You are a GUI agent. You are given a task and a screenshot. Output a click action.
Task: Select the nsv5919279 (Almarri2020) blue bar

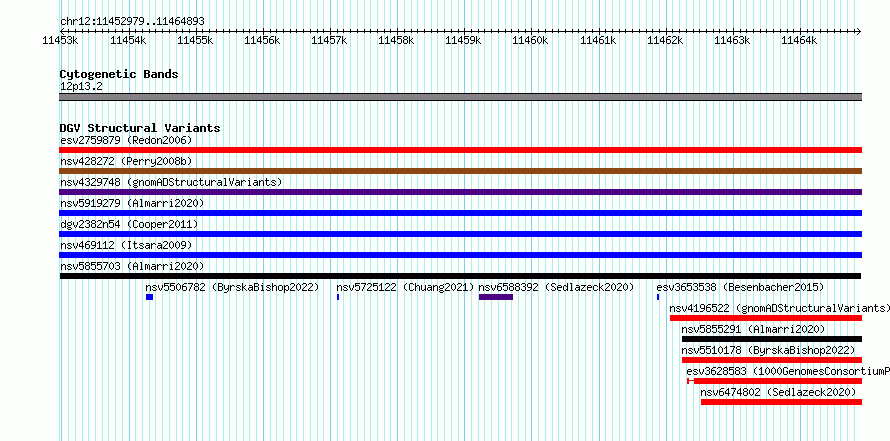[460, 213]
